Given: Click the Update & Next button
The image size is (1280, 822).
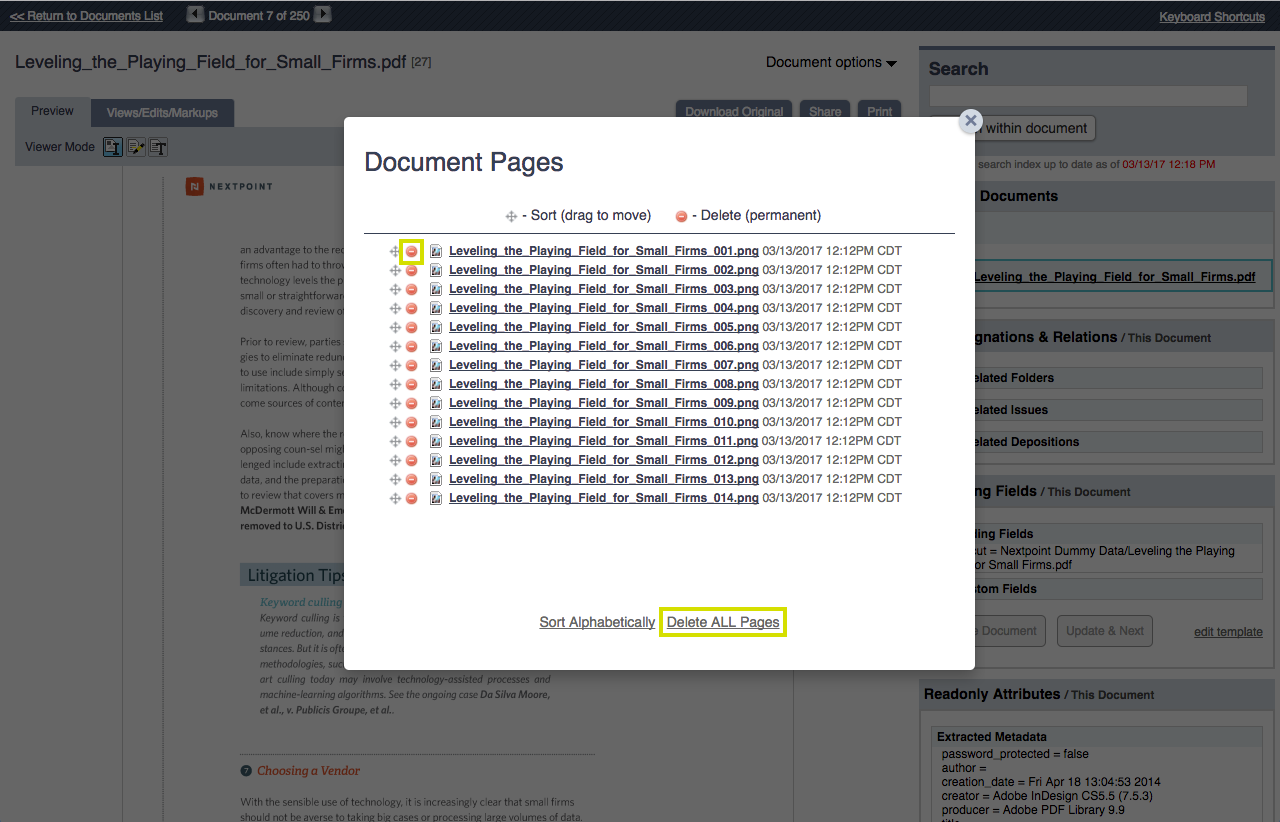Looking at the screenshot, I should click(x=1105, y=631).
